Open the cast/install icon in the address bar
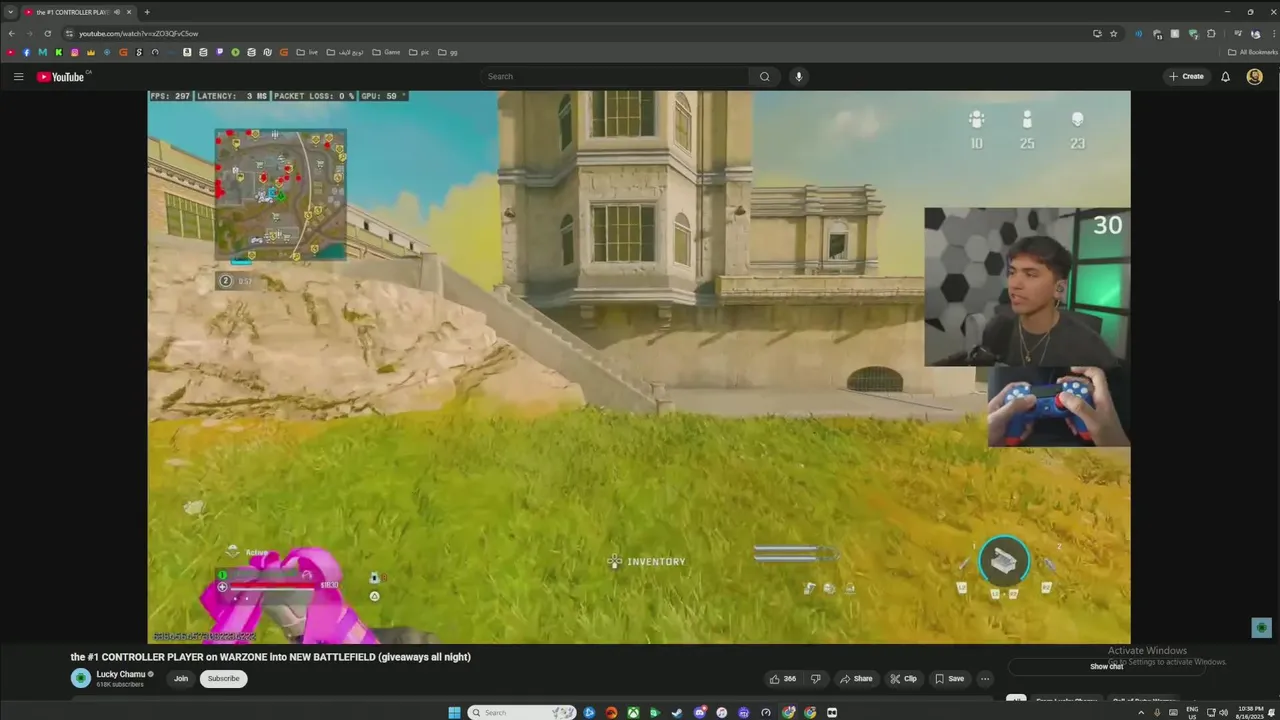This screenshot has width=1280, height=720. (1097, 33)
